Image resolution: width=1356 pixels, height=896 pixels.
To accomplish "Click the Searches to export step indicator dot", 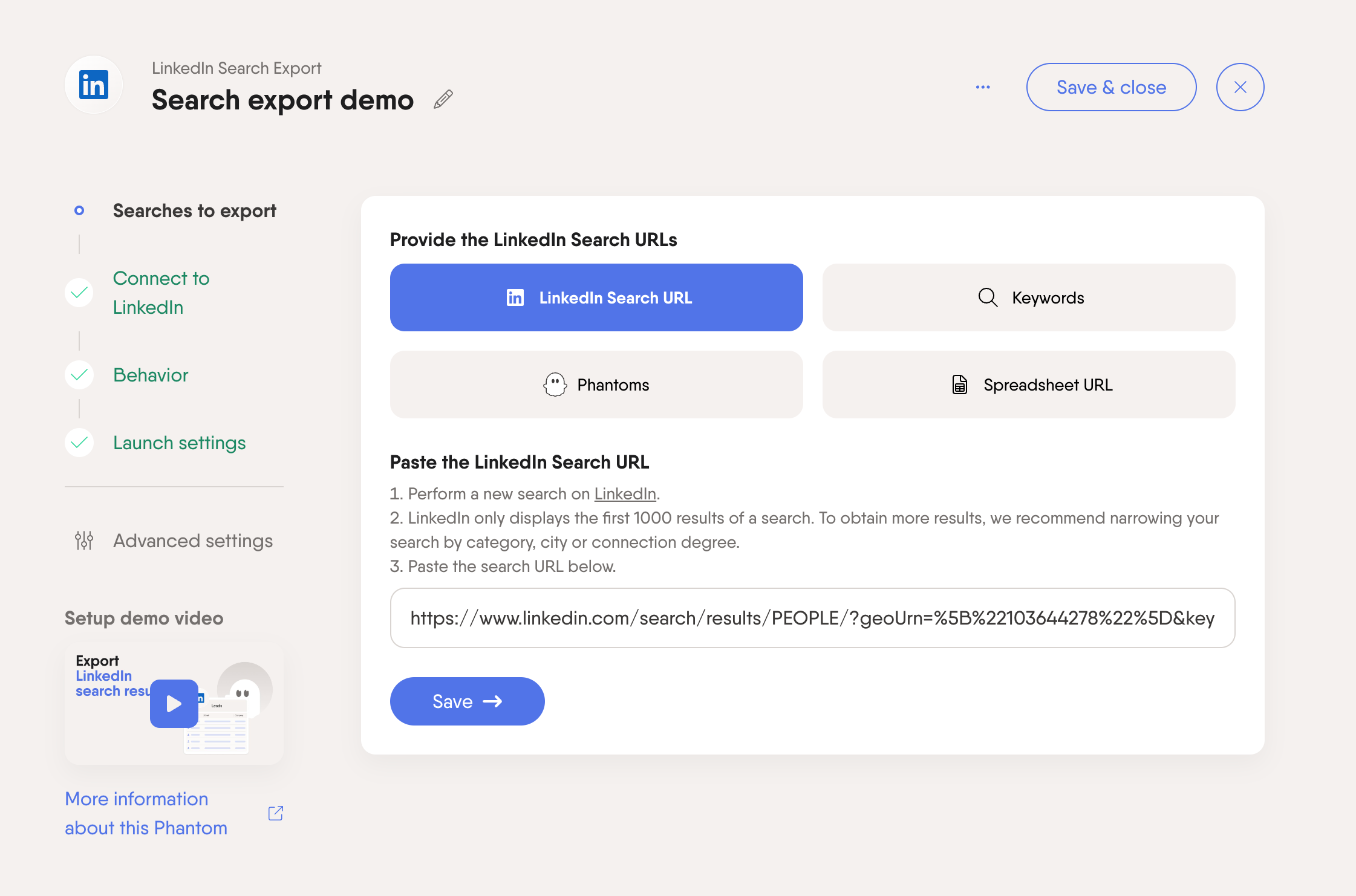I will (x=79, y=210).
